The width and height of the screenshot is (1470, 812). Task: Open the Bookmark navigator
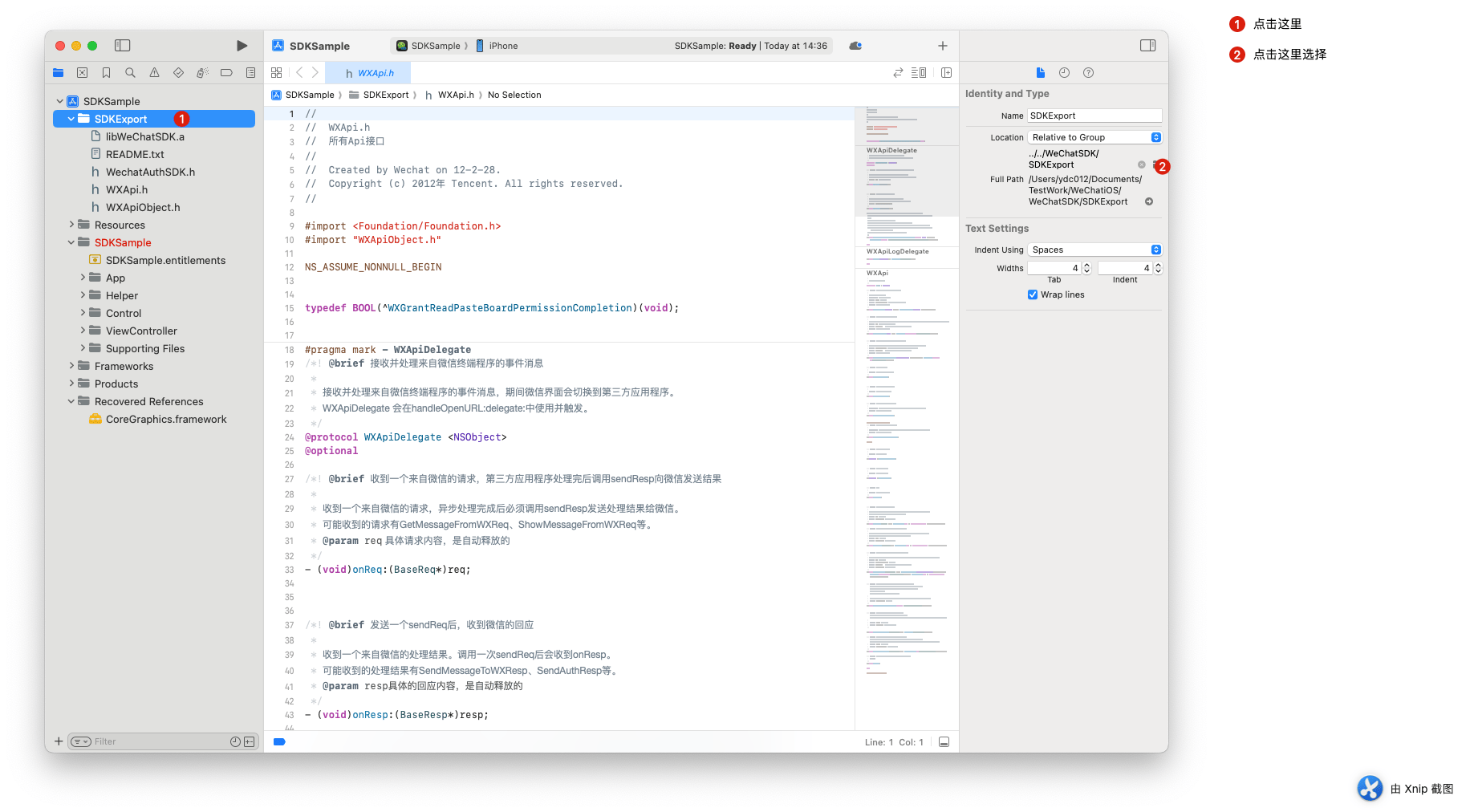tap(106, 73)
